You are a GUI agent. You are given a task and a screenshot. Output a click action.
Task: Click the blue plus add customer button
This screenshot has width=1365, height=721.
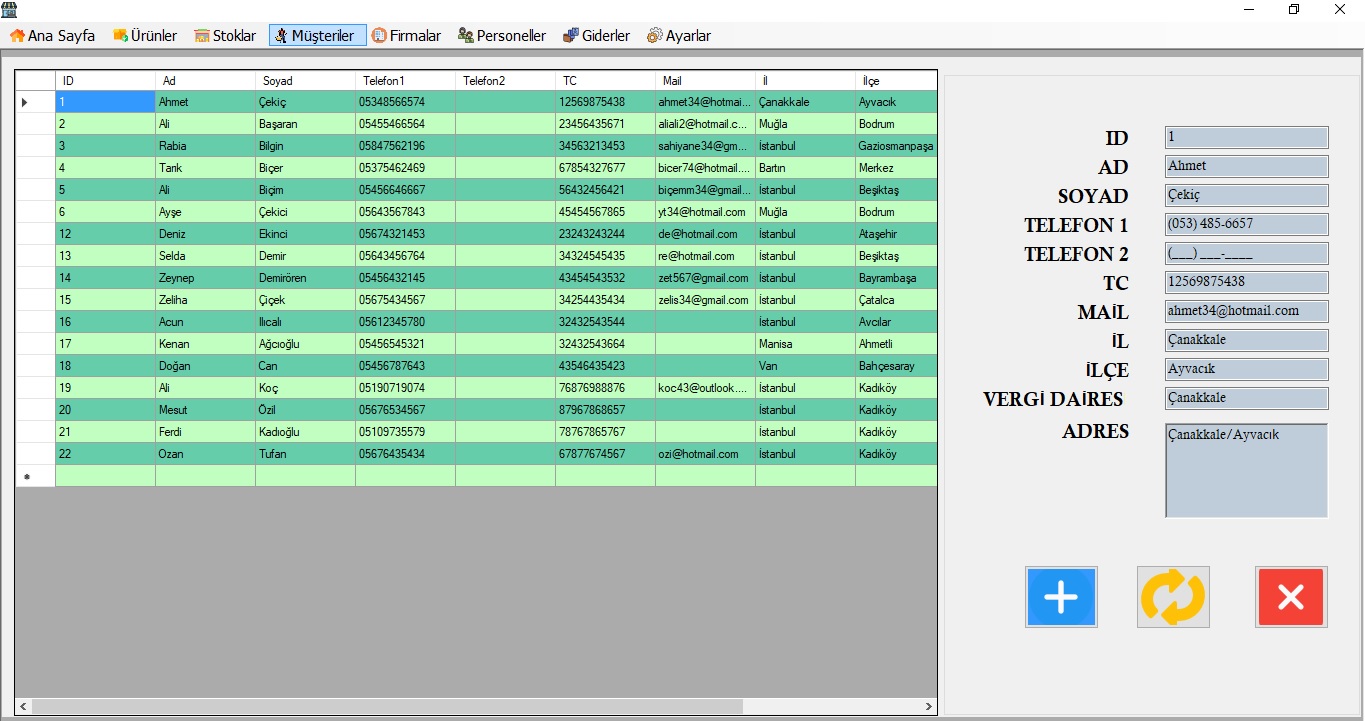(1061, 597)
